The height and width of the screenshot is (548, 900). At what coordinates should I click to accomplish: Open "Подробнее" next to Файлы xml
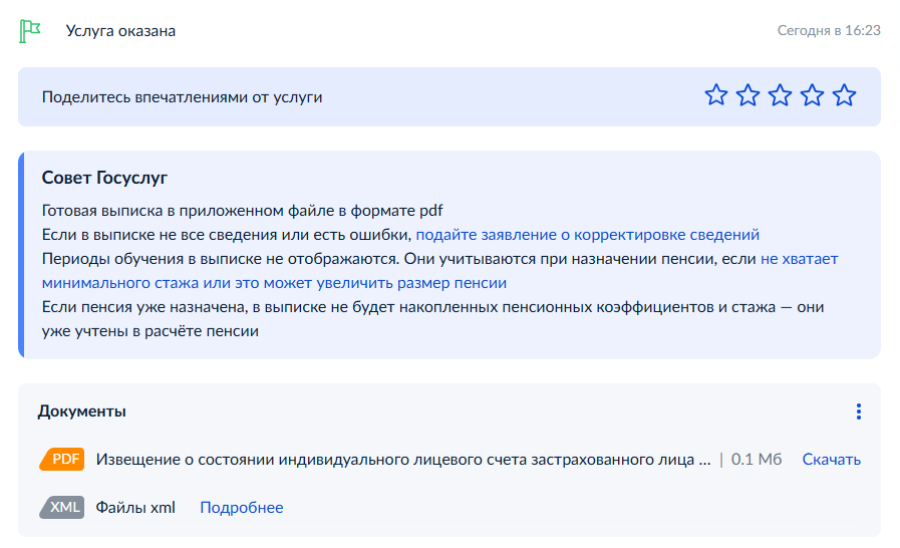241,507
